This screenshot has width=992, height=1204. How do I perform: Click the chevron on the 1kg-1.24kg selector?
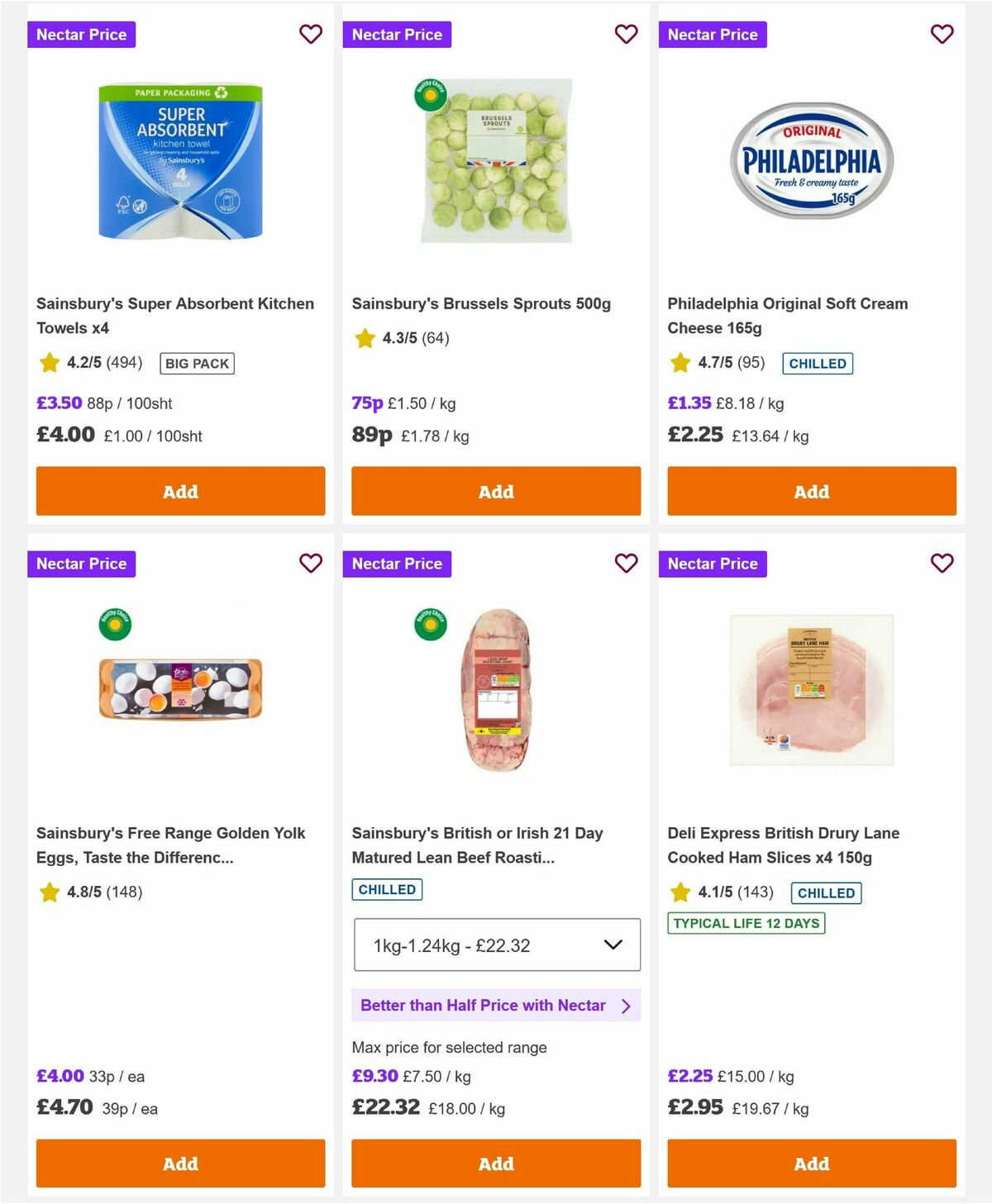click(x=612, y=945)
